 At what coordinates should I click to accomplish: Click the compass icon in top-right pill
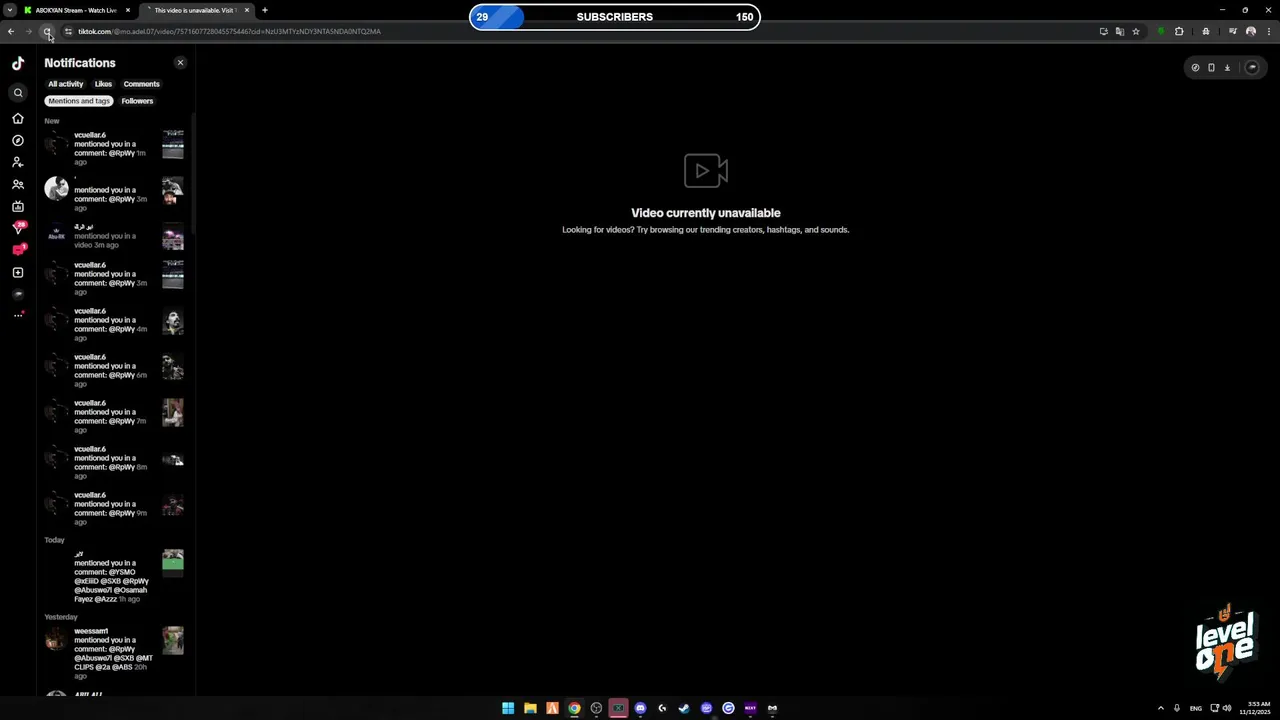pos(1195,68)
